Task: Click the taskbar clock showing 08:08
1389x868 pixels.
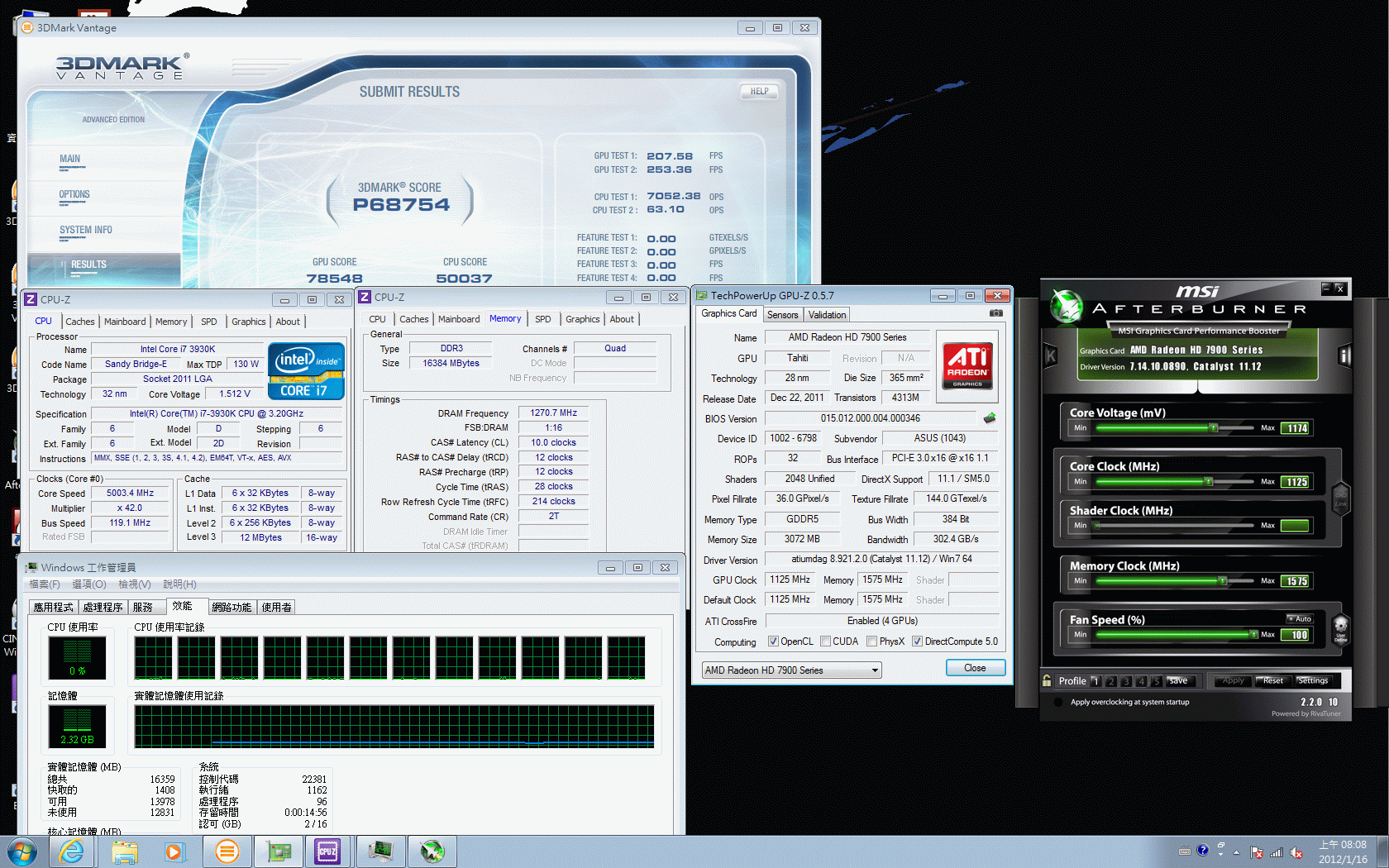Action: coord(1343,852)
